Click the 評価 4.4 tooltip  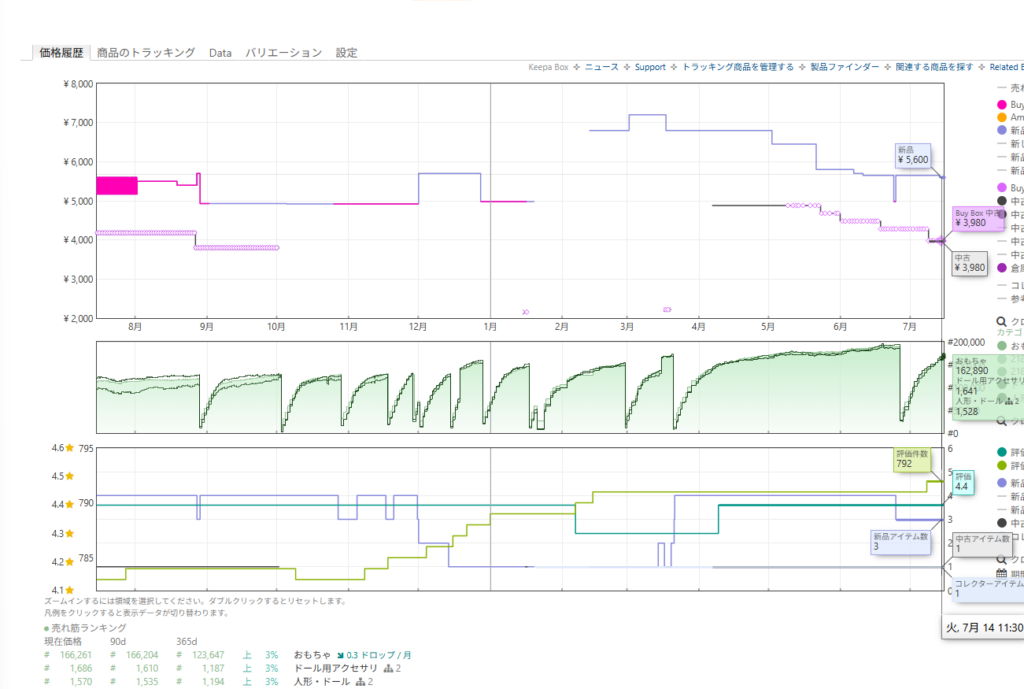(x=963, y=481)
